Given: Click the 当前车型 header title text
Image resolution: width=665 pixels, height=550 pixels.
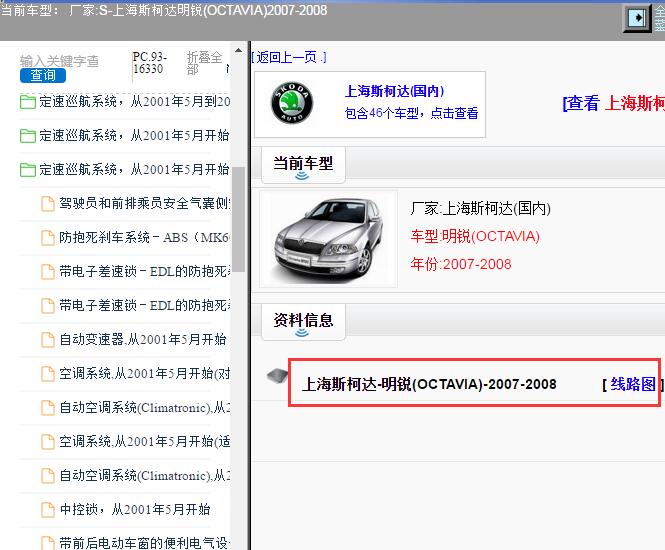Looking at the screenshot, I should [164, 10].
